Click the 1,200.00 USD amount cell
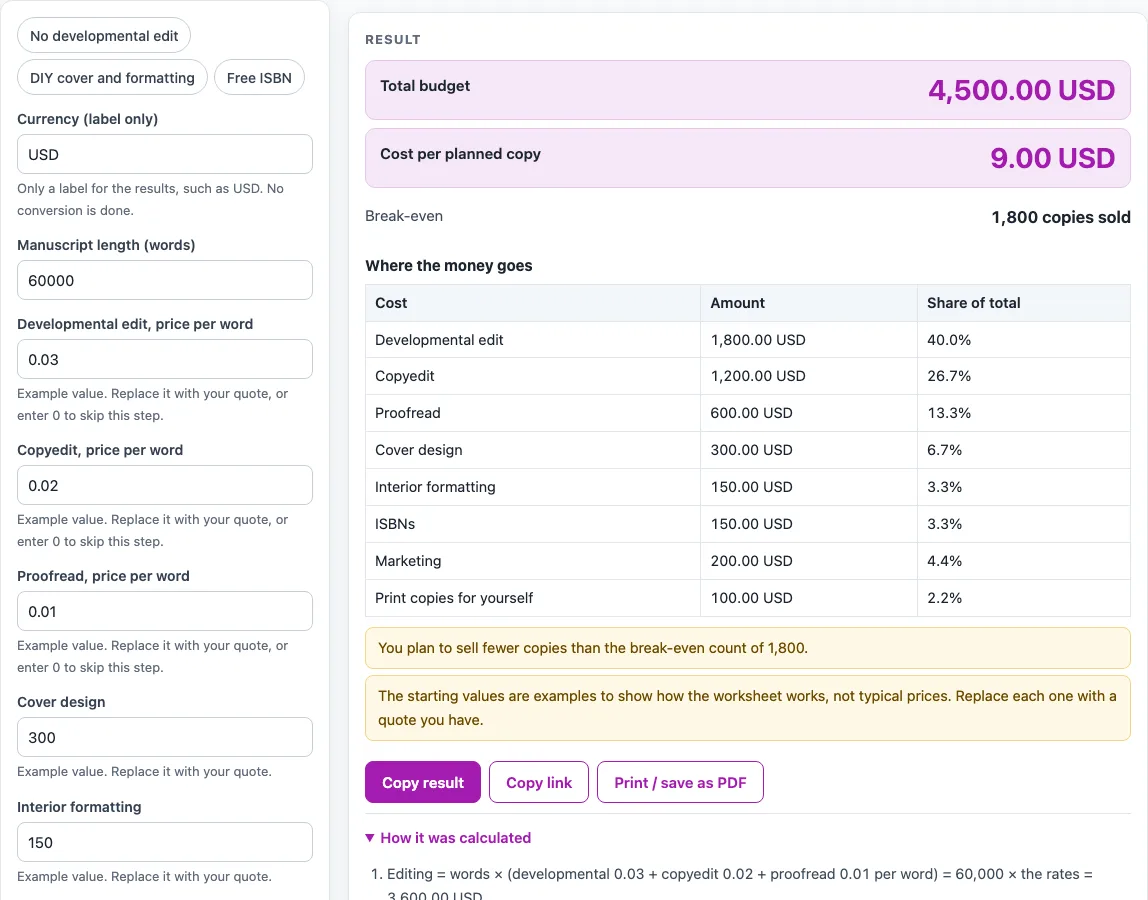The height and width of the screenshot is (900, 1148). pos(758,376)
